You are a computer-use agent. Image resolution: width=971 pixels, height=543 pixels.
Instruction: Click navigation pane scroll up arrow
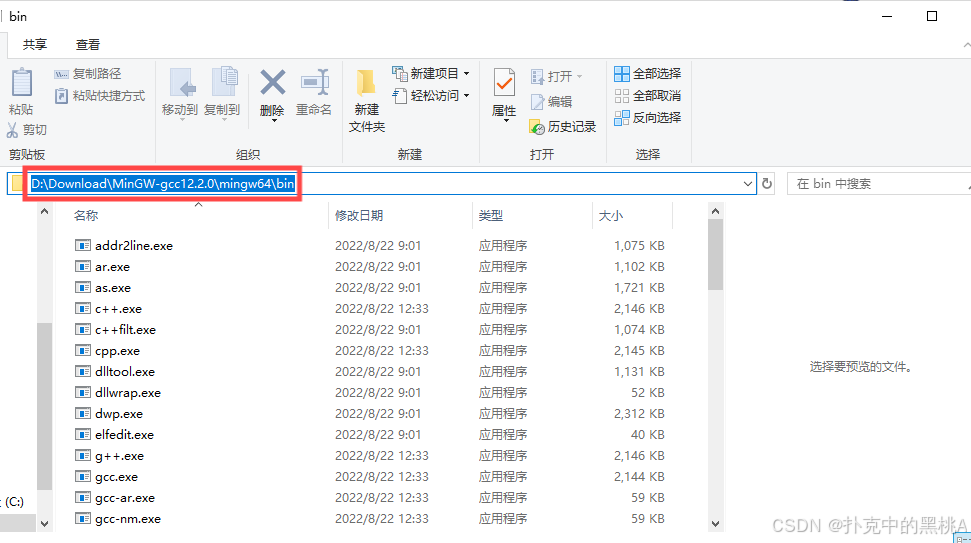point(44,211)
